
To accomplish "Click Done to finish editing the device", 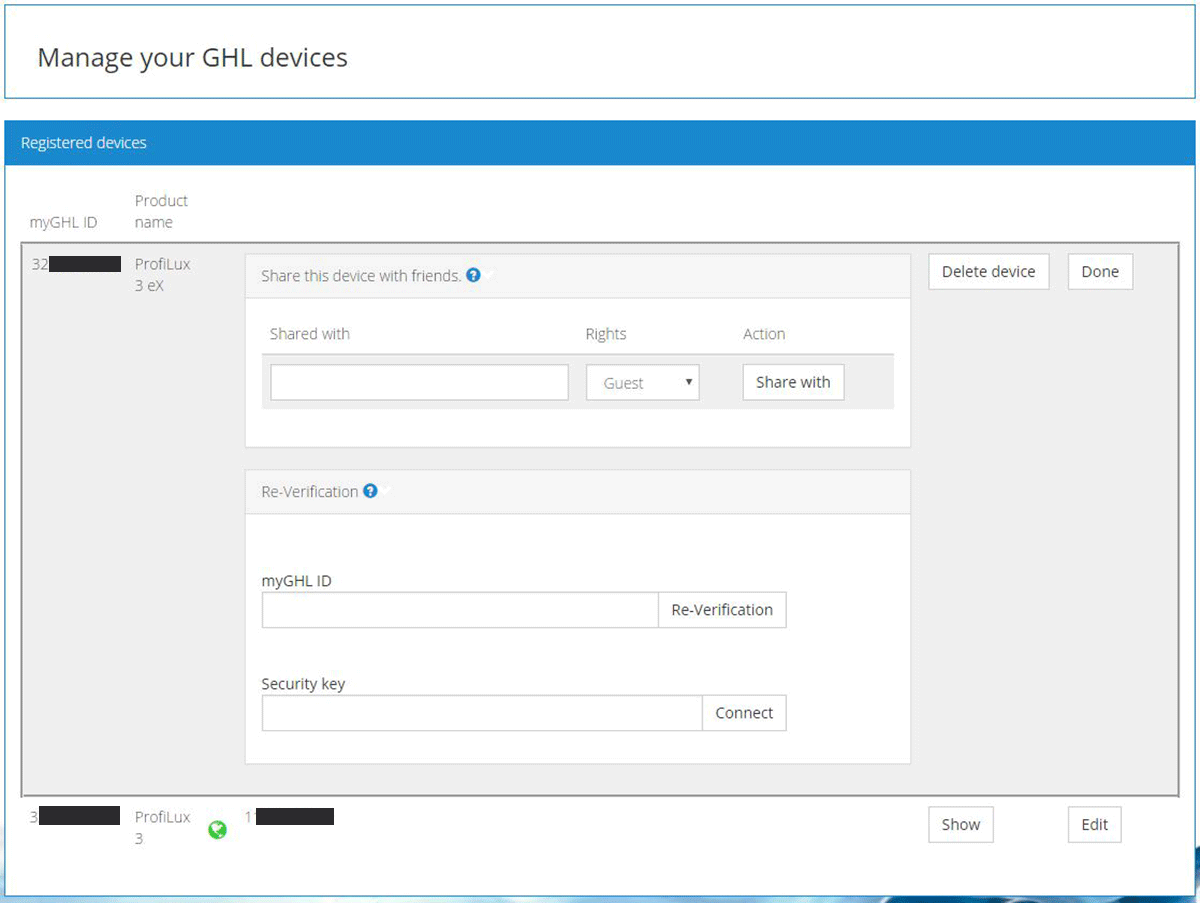I will click(x=1100, y=272).
